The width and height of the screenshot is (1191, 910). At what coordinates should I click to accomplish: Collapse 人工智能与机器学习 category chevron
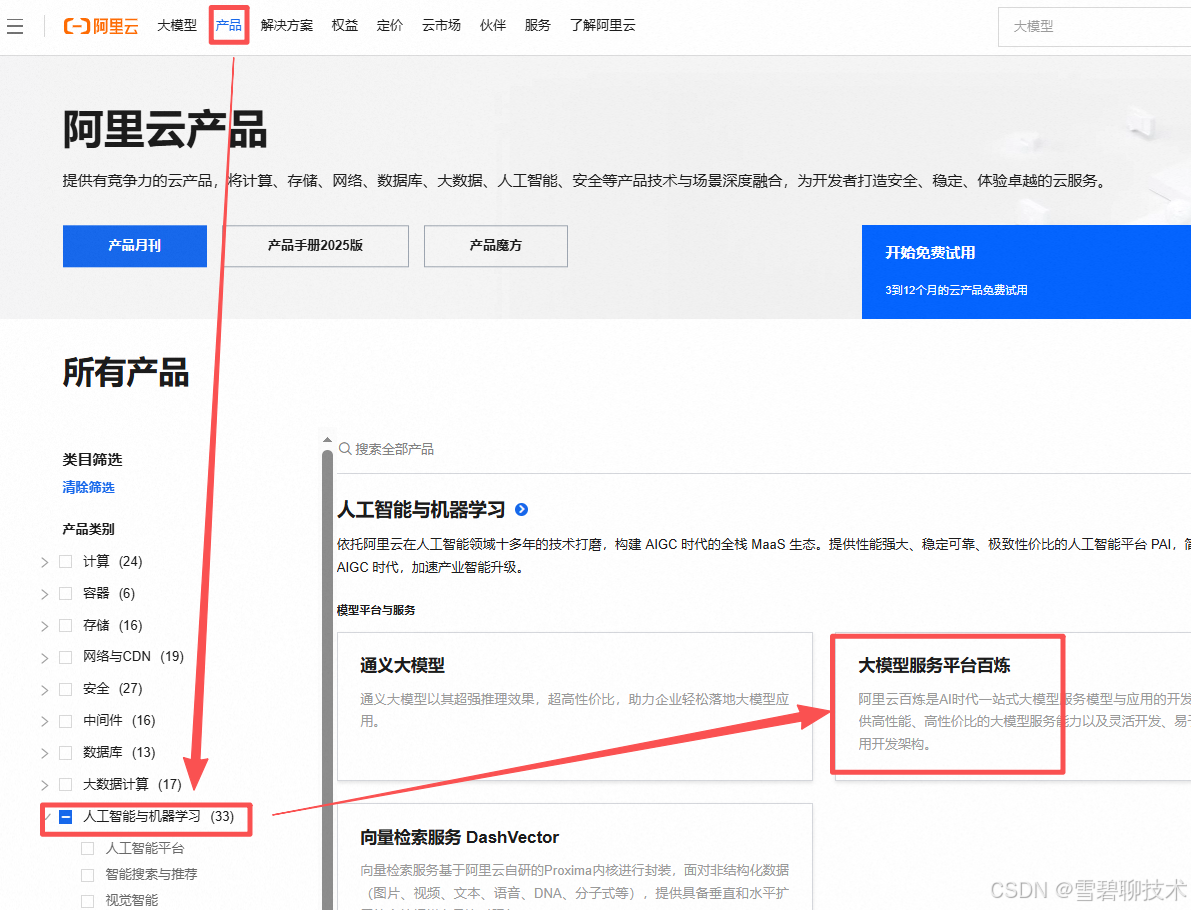coord(48,817)
